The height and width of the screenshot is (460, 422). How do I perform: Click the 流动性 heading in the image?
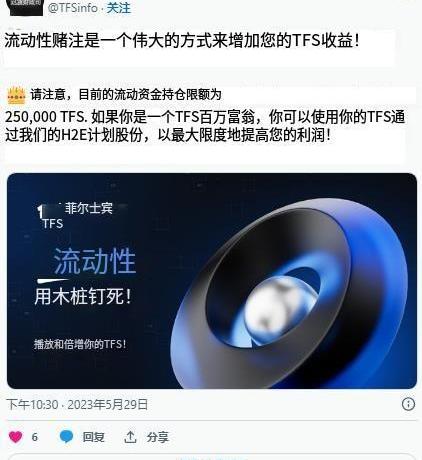click(x=95, y=261)
